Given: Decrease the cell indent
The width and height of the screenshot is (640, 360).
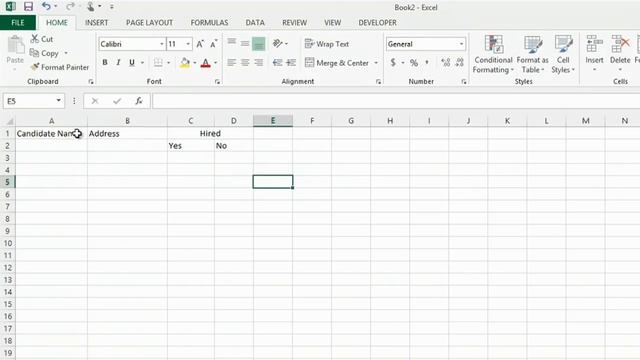Looking at the screenshot, I should pos(278,62).
